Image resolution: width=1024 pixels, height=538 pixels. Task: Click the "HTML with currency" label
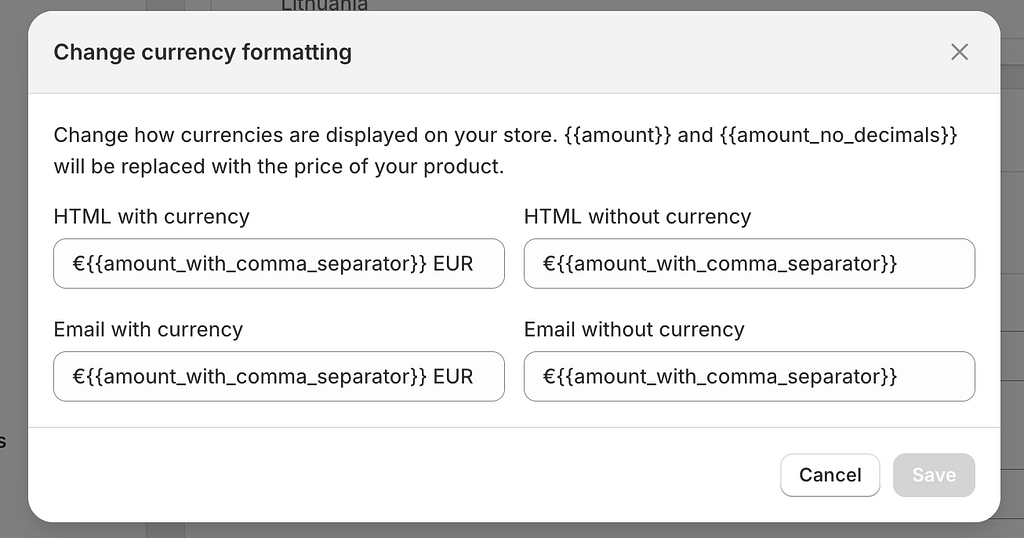(151, 216)
